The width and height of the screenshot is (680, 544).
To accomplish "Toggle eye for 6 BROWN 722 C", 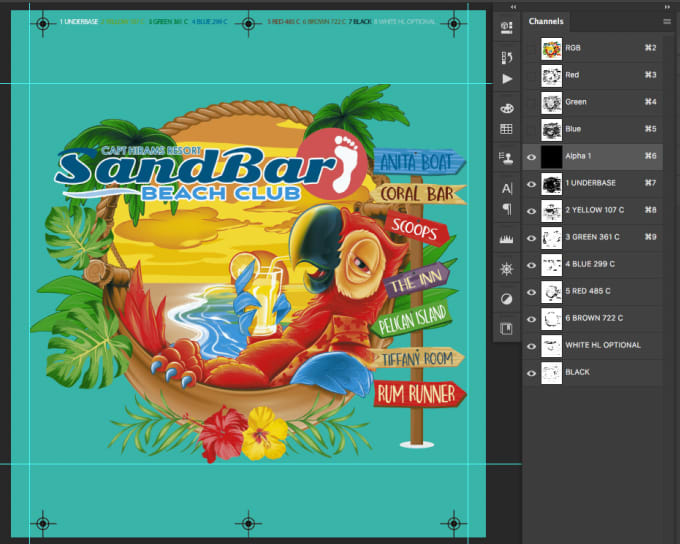I will (531, 318).
